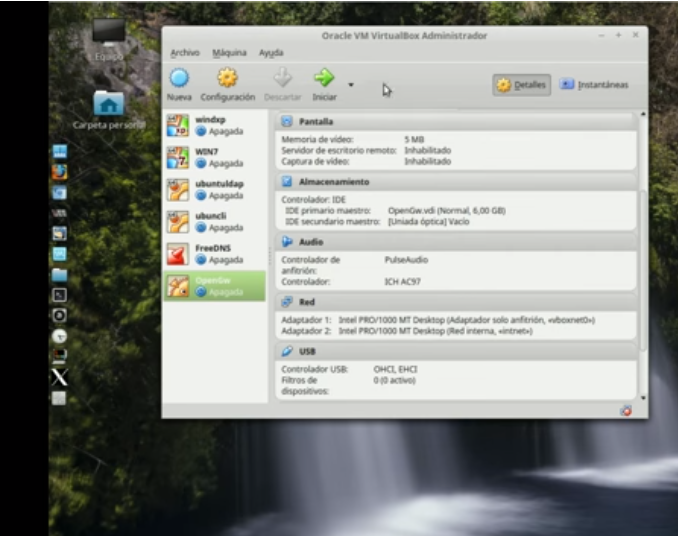678x536 pixels.
Task: Open the Máquina menu
Action: [229, 53]
